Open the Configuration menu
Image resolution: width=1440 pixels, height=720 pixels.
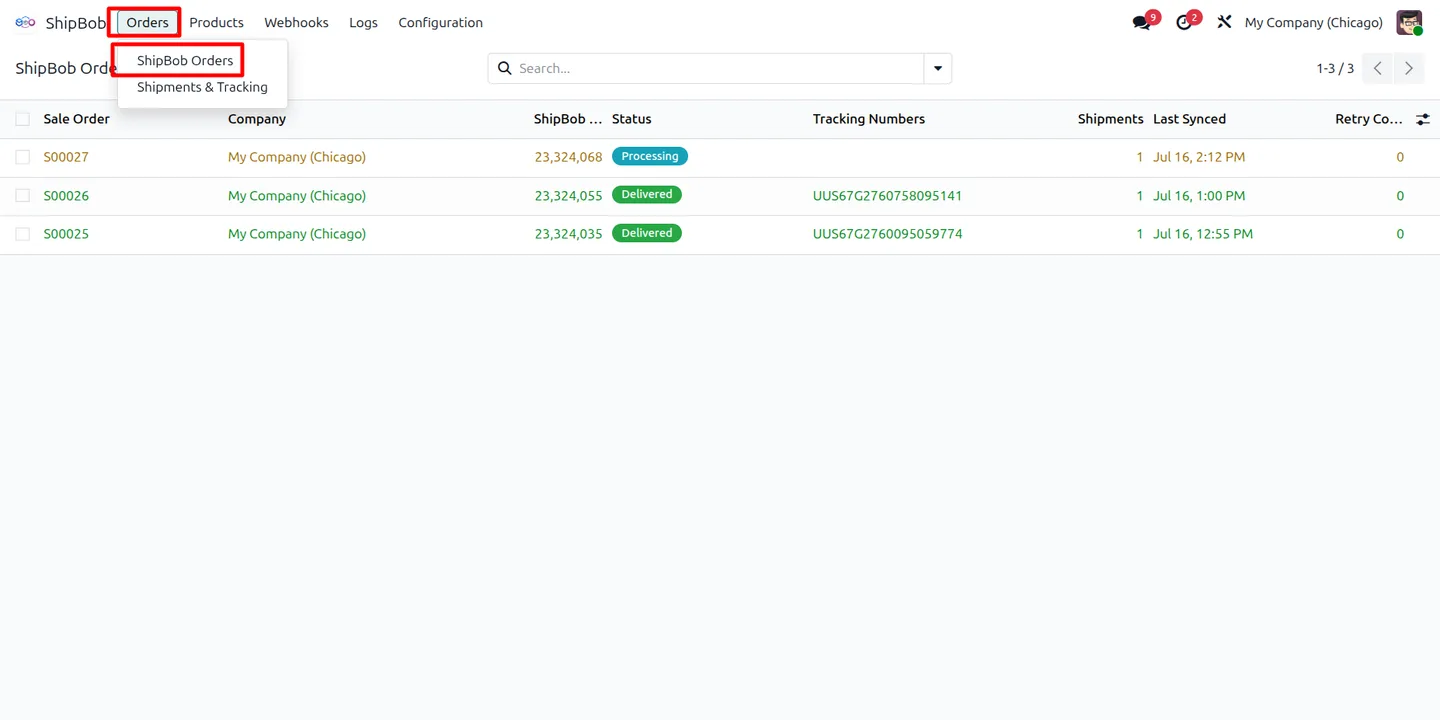click(x=440, y=22)
